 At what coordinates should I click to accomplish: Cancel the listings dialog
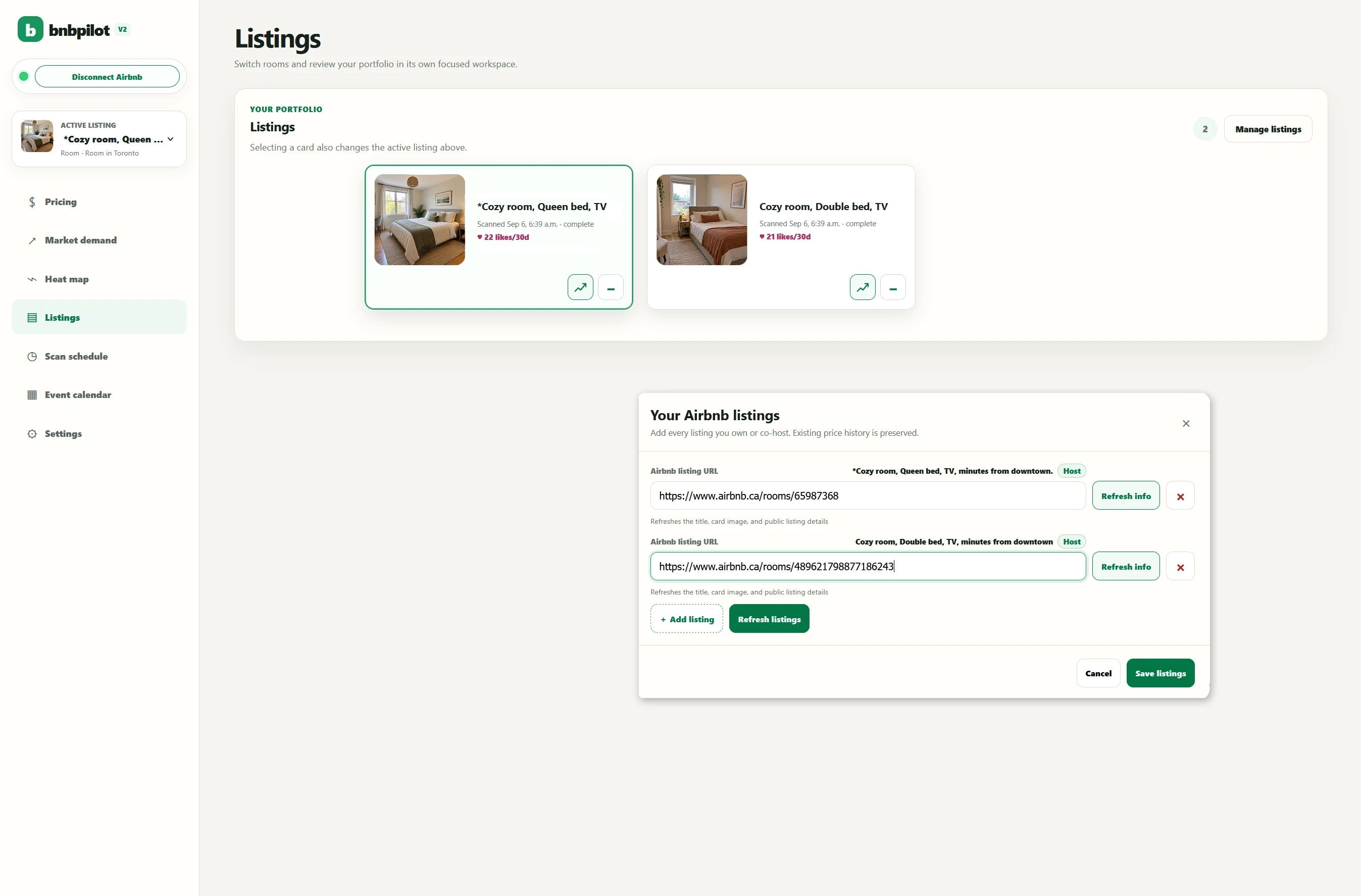(1098, 673)
